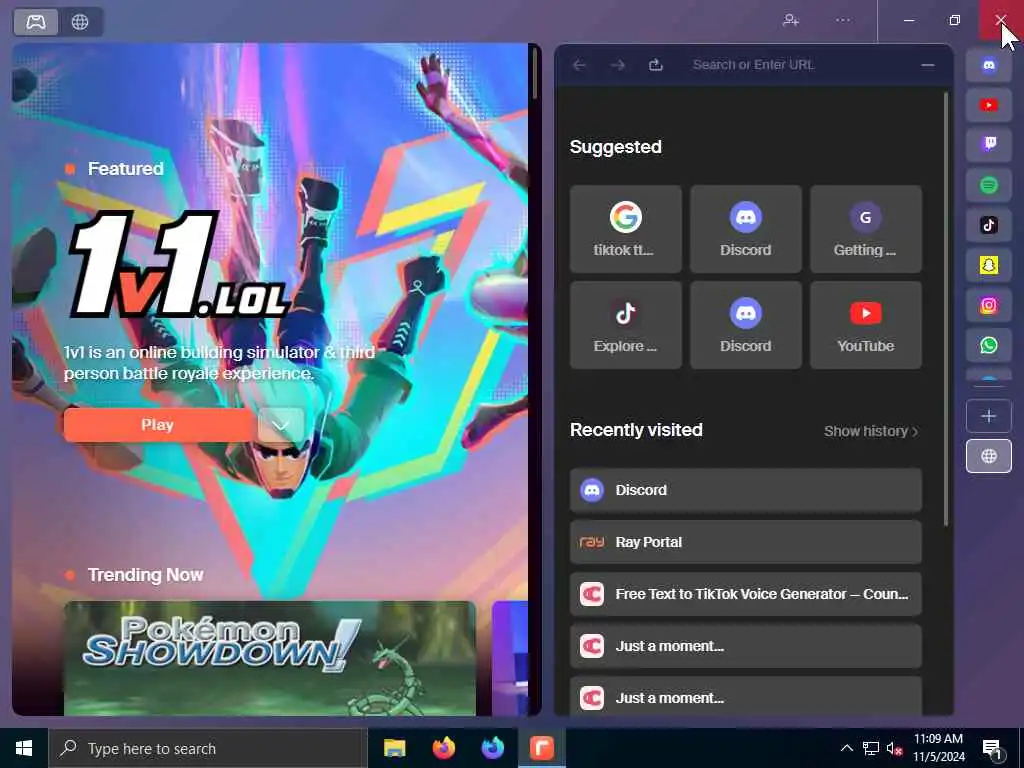
Task: Click the games panel vertical scrollbar
Action: tap(534, 72)
